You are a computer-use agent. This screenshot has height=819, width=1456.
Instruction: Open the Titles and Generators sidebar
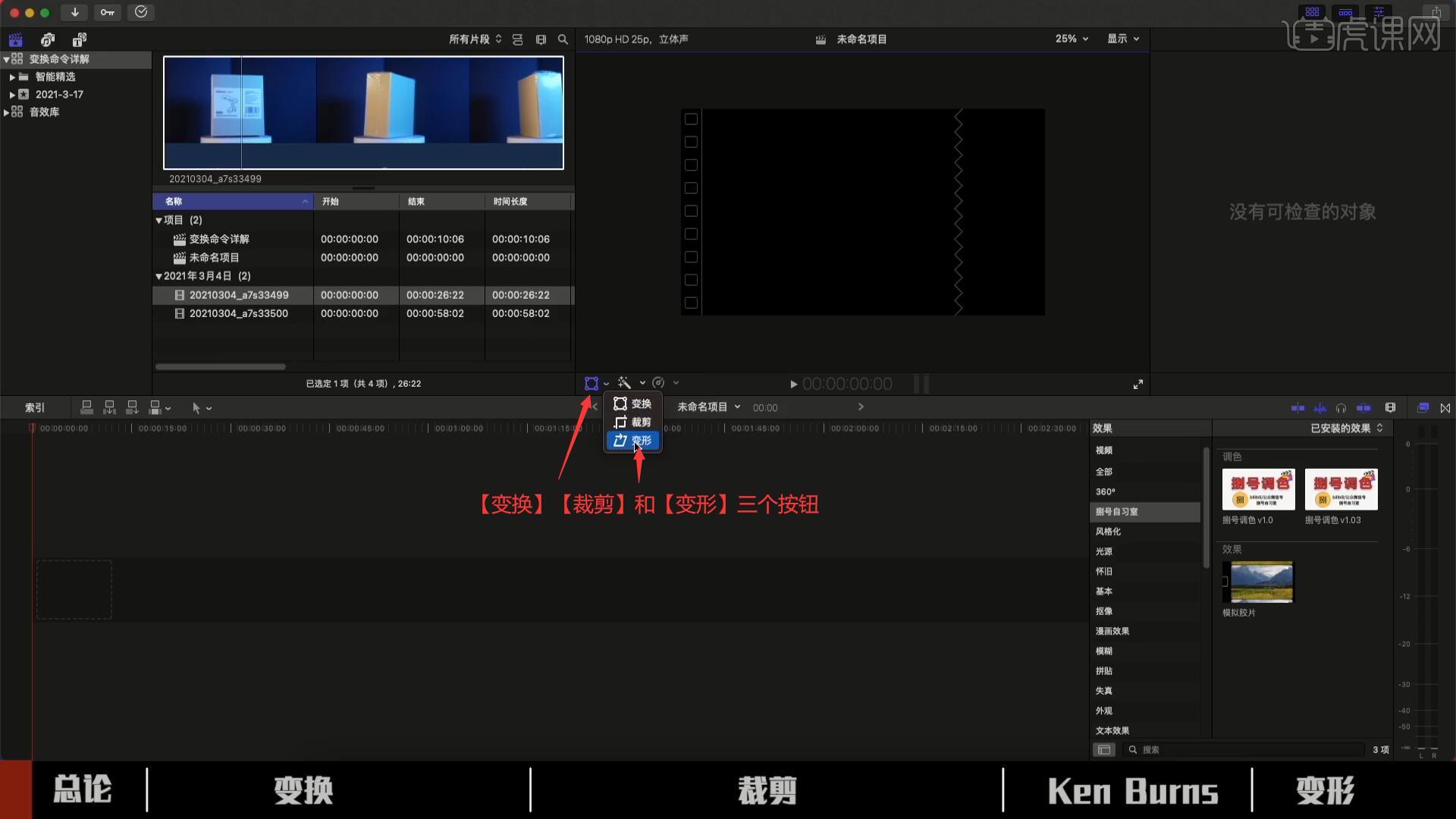(79, 39)
